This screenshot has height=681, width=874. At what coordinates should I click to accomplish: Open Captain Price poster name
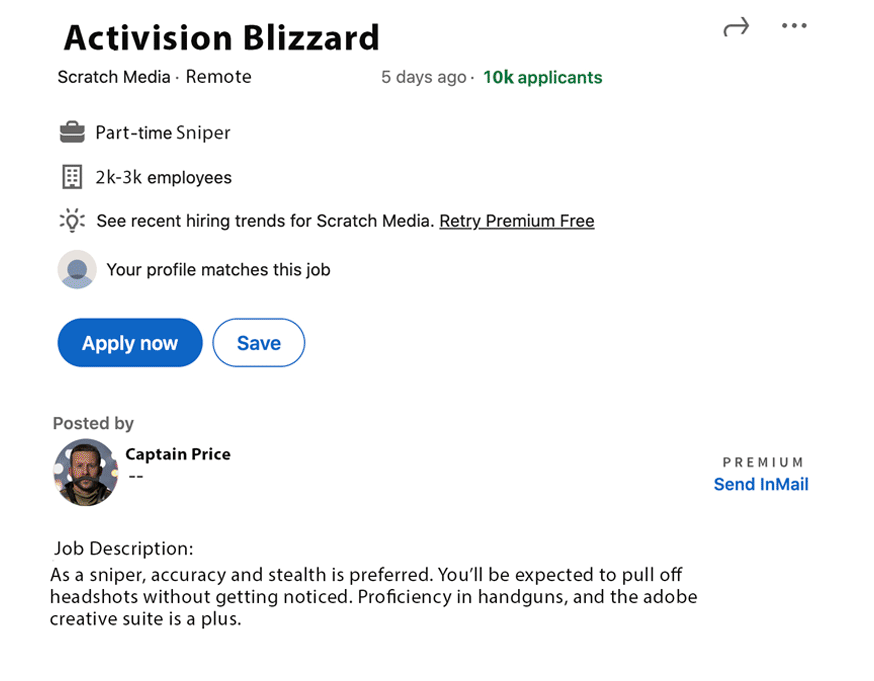[178, 454]
